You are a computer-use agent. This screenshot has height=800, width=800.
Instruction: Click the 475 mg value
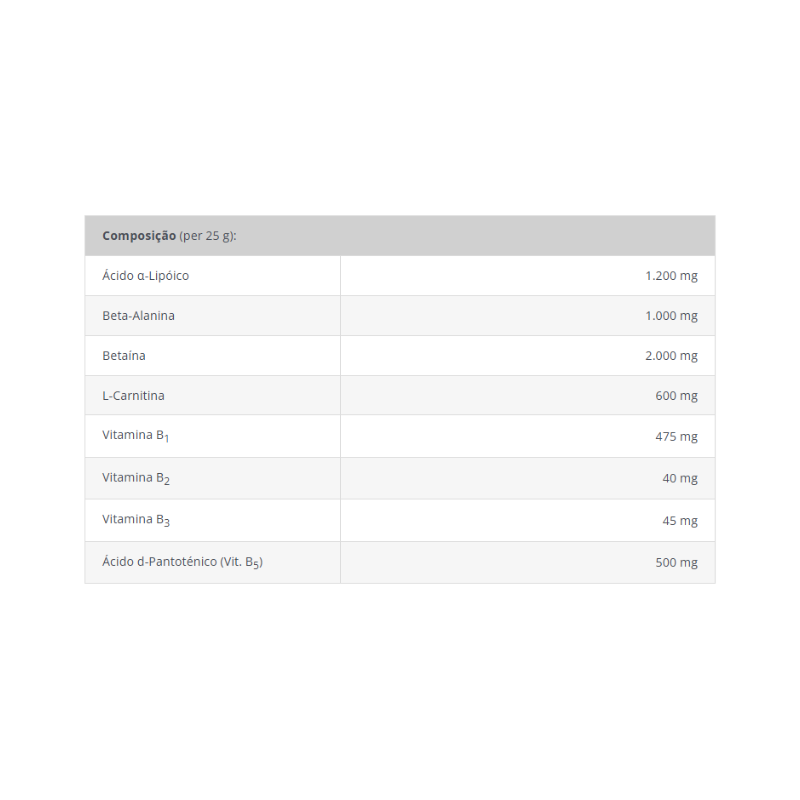(676, 436)
